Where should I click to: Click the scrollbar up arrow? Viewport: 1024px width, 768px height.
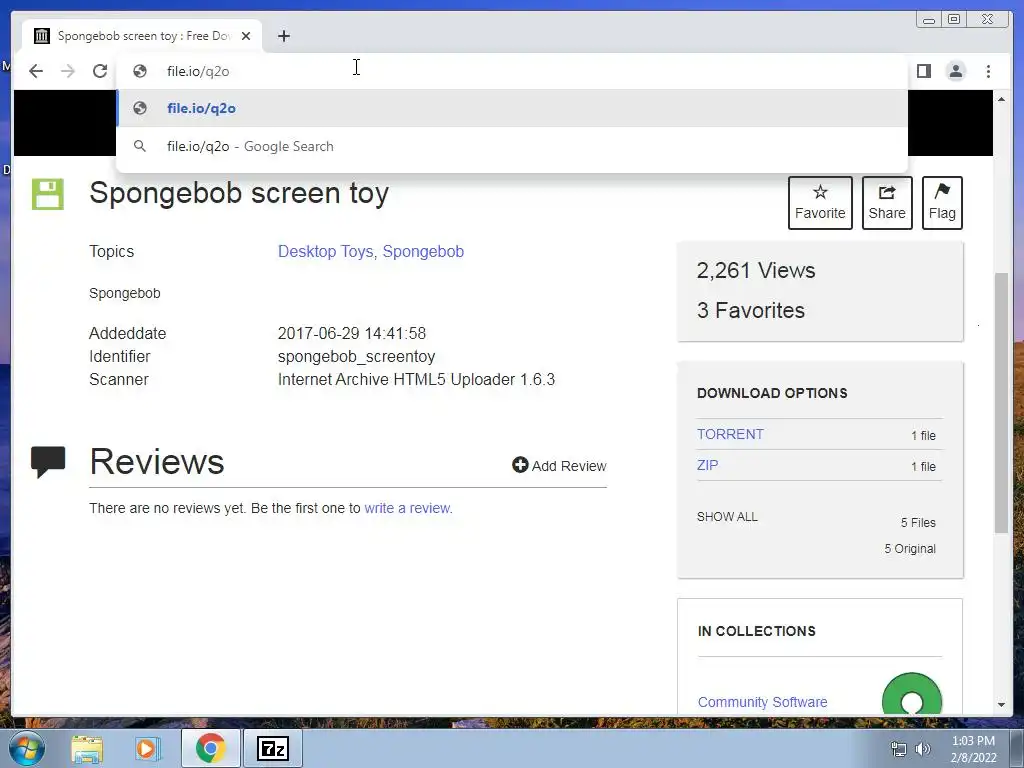point(1001,99)
